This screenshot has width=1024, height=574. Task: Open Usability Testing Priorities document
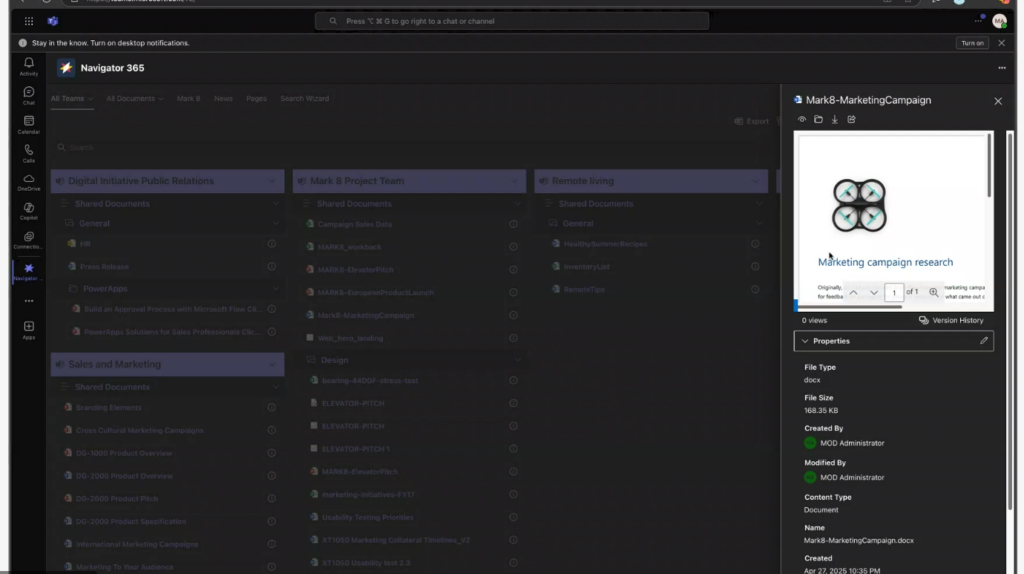[368, 517]
